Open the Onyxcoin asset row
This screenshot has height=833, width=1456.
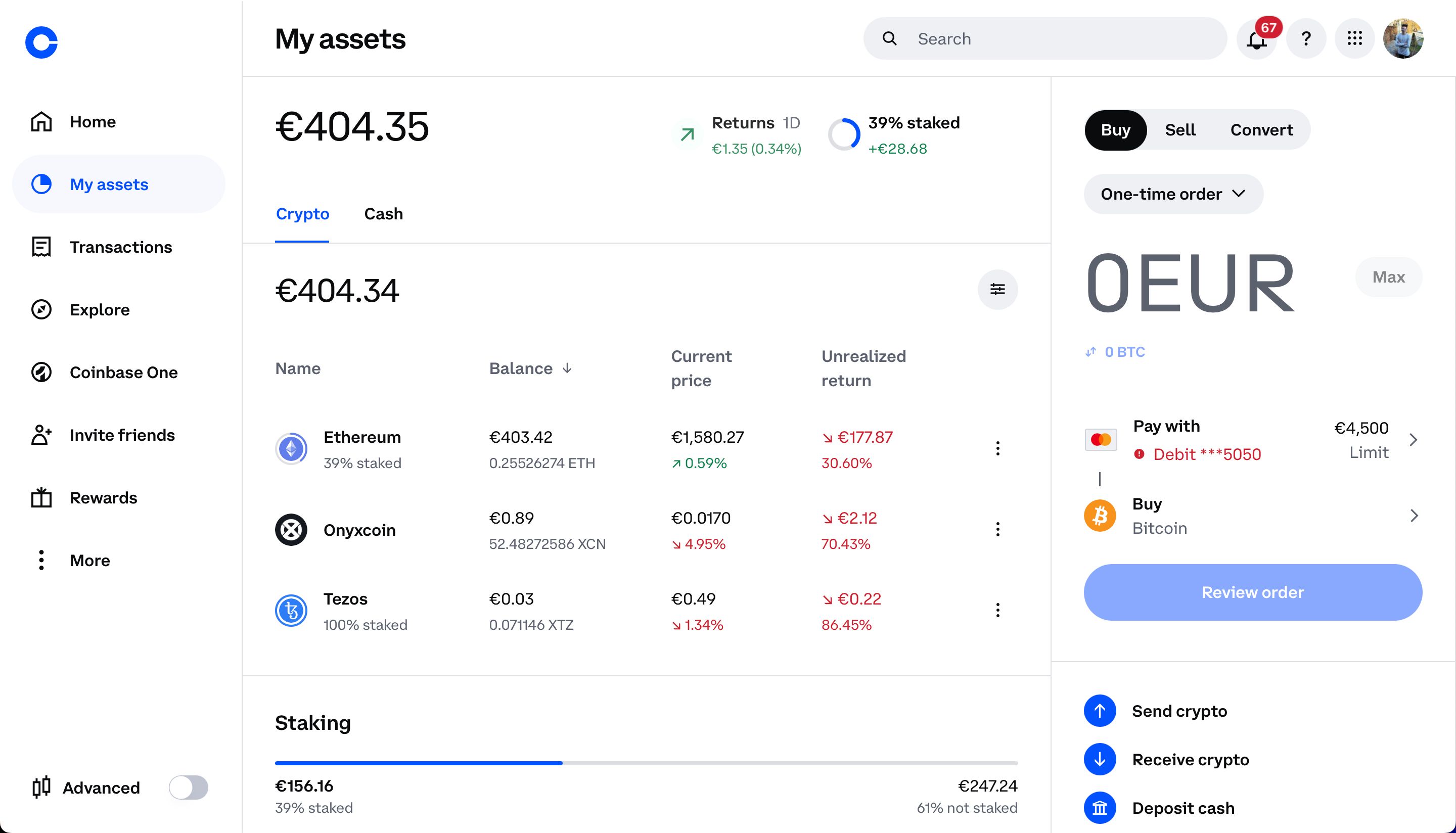pyautogui.click(x=646, y=530)
